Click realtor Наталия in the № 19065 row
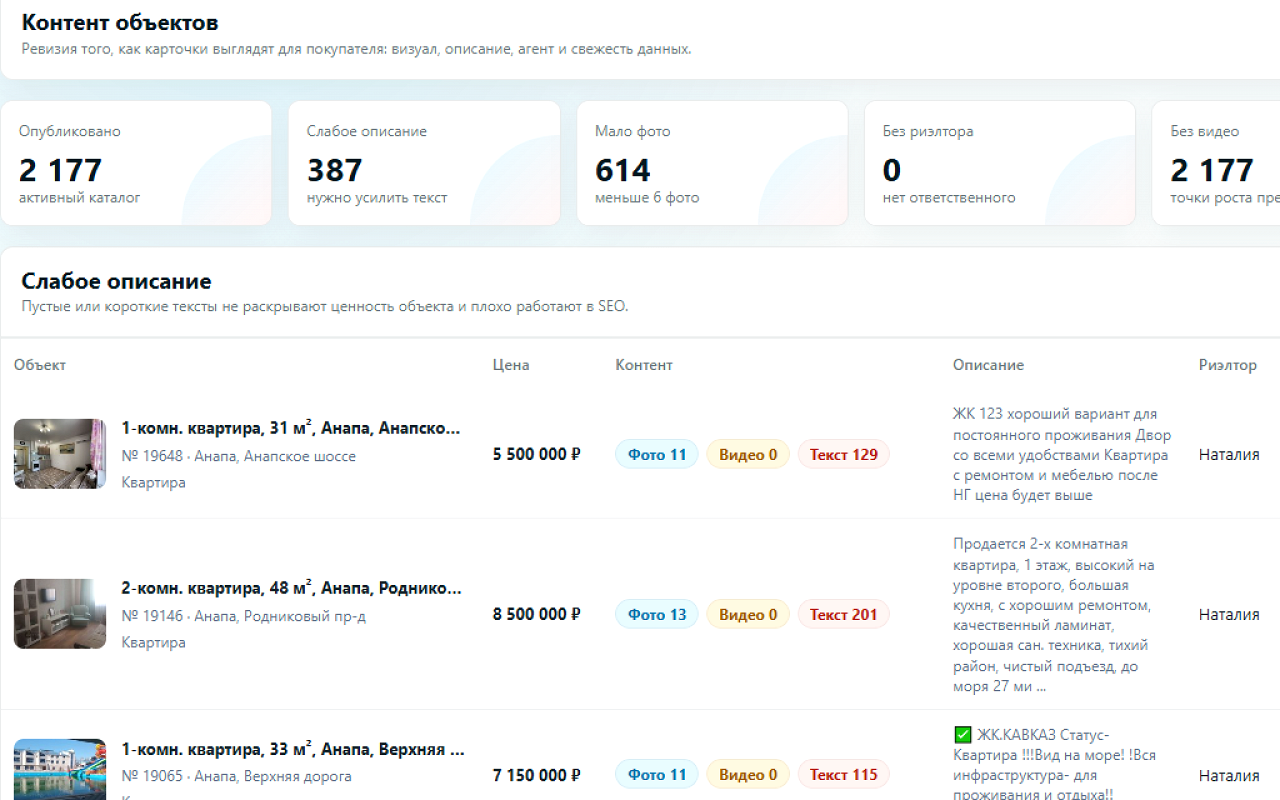Image resolution: width=1280 pixels, height=800 pixels. click(x=1229, y=775)
